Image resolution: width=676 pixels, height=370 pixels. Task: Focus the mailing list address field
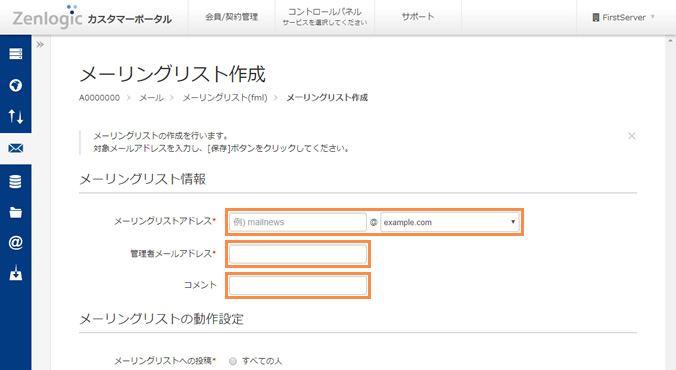297,222
